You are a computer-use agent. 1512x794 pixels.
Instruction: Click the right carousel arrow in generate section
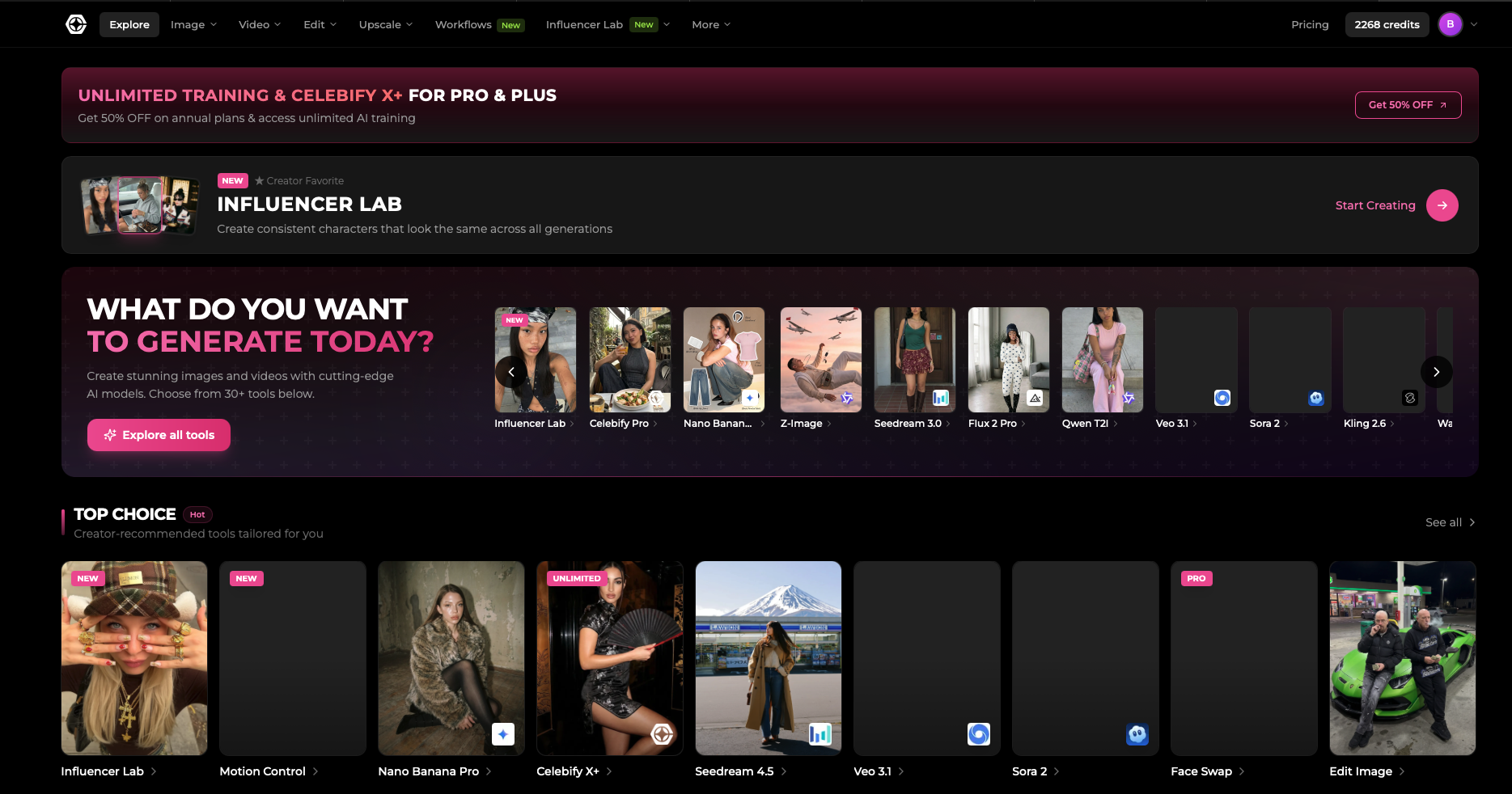coord(1437,372)
